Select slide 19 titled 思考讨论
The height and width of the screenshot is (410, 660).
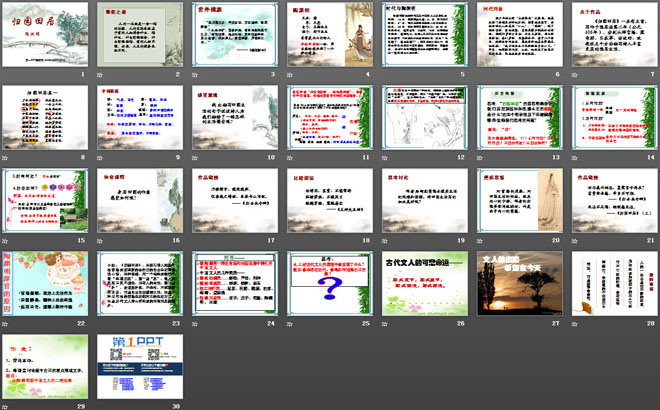click(425, 200)
